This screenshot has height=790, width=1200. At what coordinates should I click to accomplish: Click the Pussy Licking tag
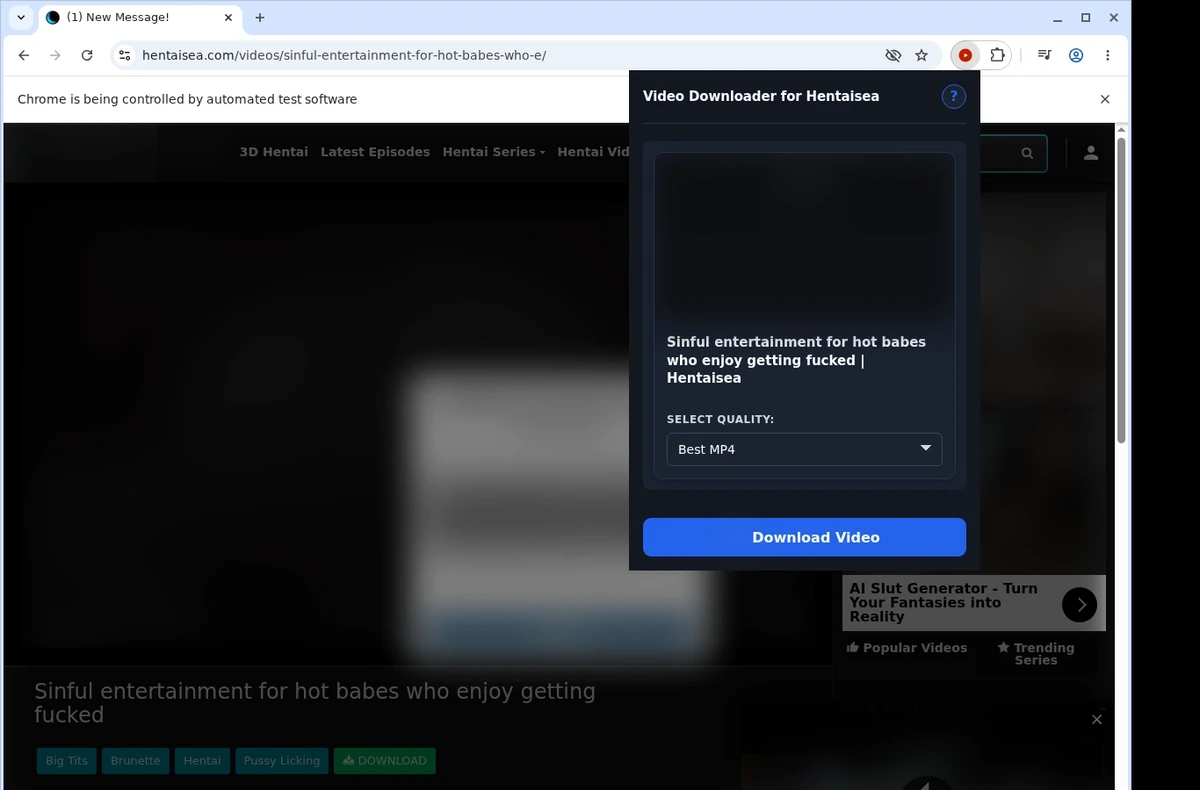pos(282,760)
